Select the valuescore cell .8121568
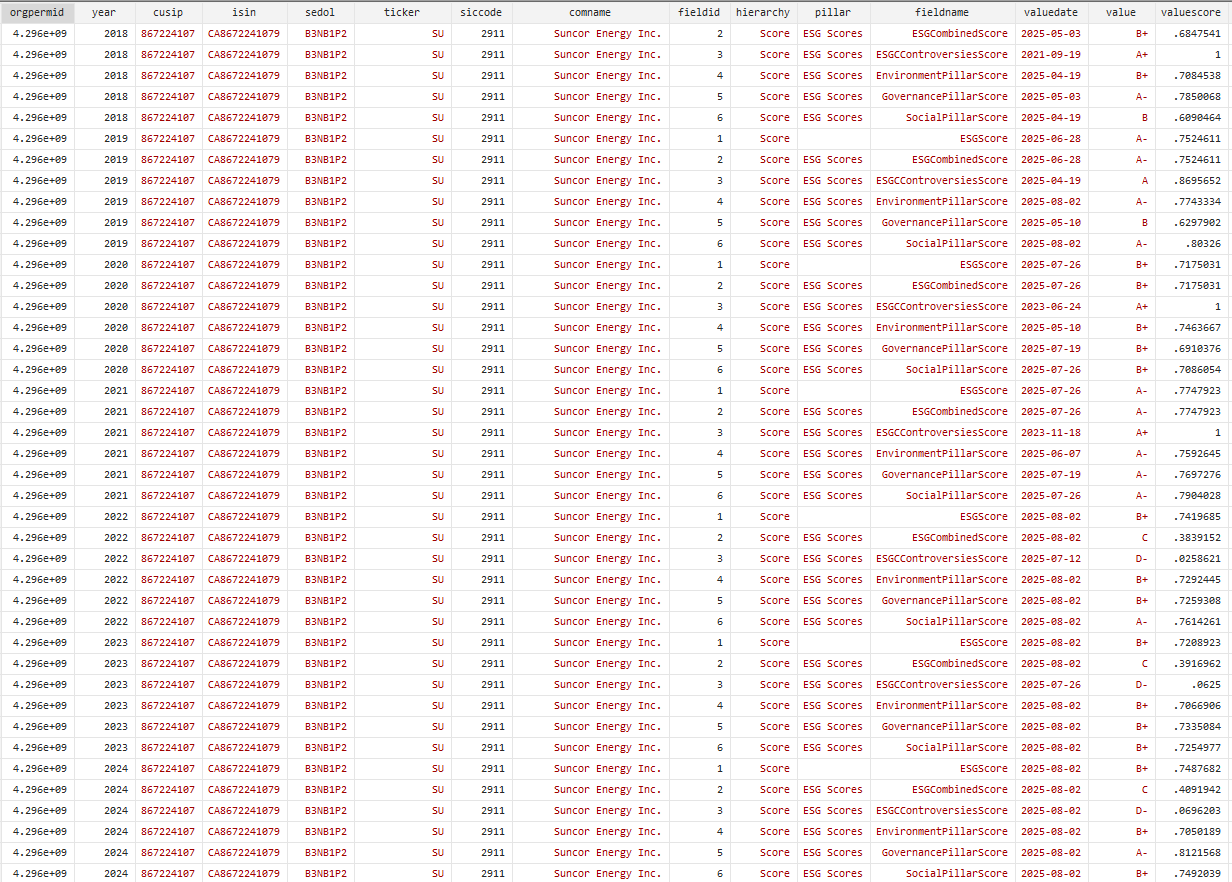 pos(1190,853)
